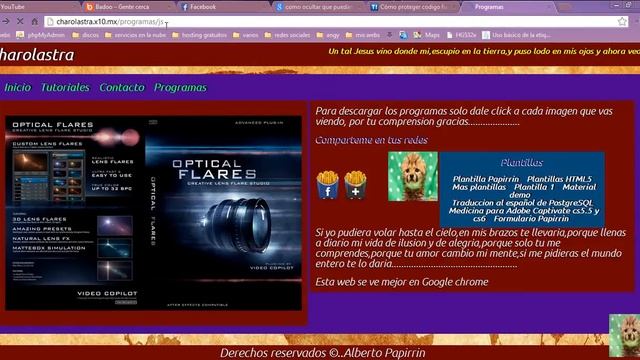Open the phpMyAdmin bookmark
640x360 pixels.
[40, 35]
